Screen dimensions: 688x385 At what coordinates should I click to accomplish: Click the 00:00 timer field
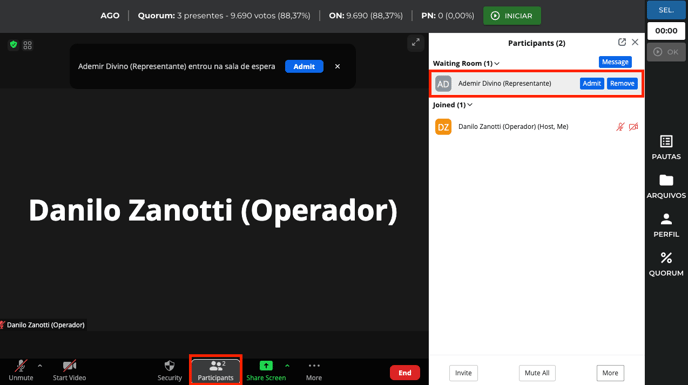click(x=666, y=31)
